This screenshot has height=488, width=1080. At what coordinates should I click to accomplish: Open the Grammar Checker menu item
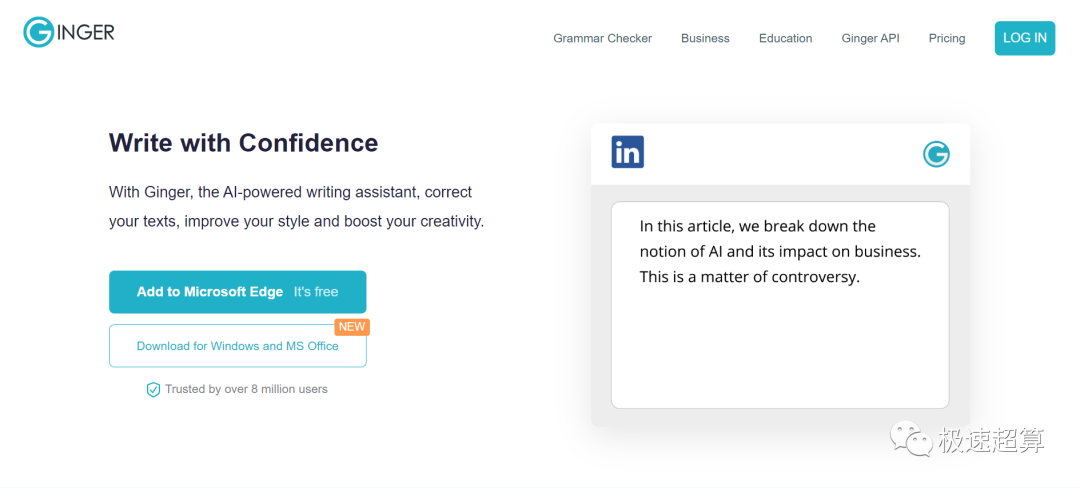tap(603, 39)
